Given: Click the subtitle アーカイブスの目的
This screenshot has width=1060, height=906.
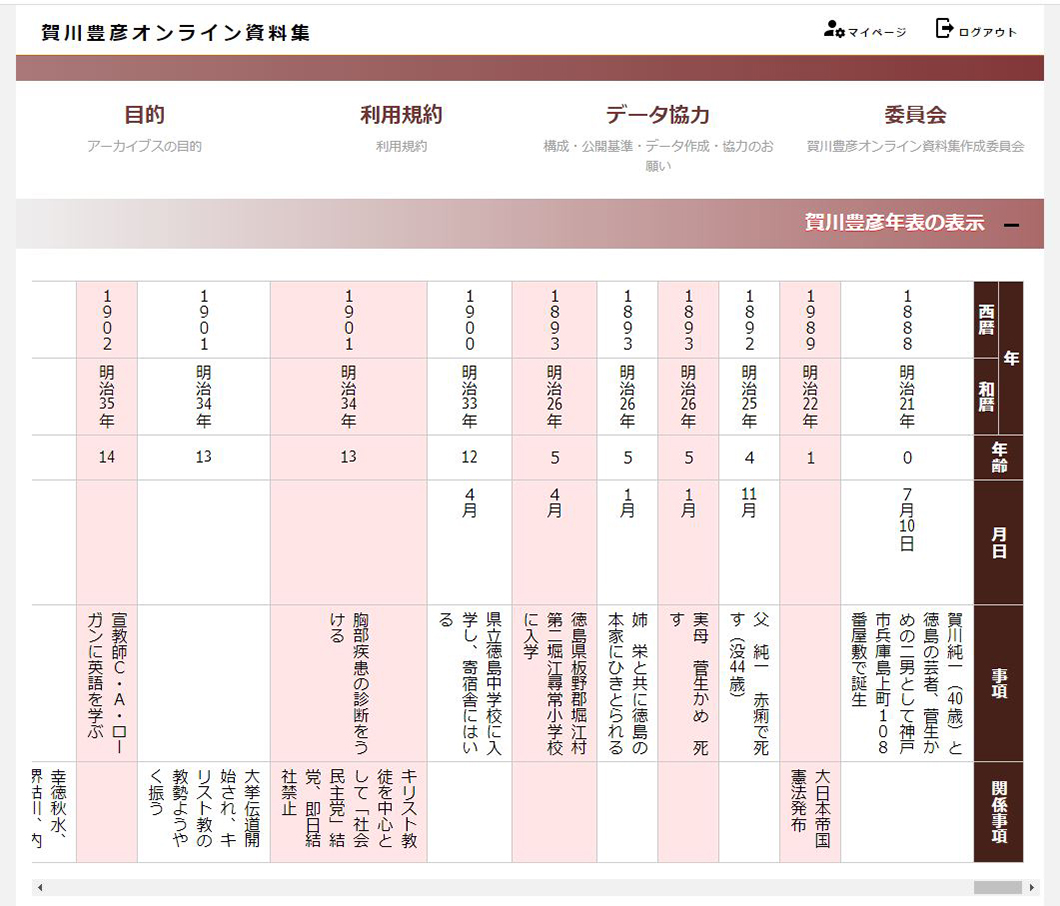Looking at the screenshot, I should point(144,146).
